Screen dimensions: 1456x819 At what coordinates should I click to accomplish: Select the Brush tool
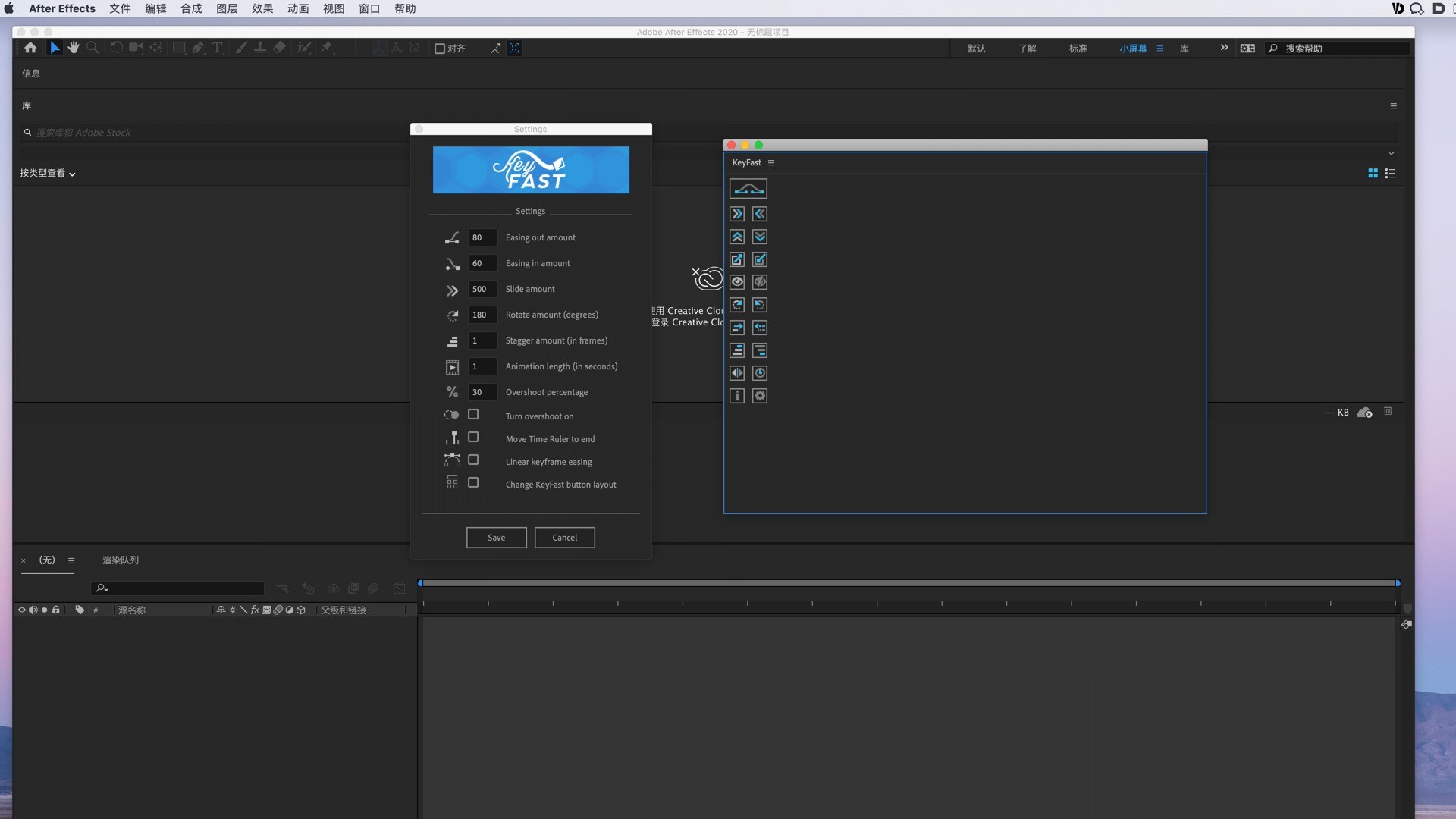(240, 48)
